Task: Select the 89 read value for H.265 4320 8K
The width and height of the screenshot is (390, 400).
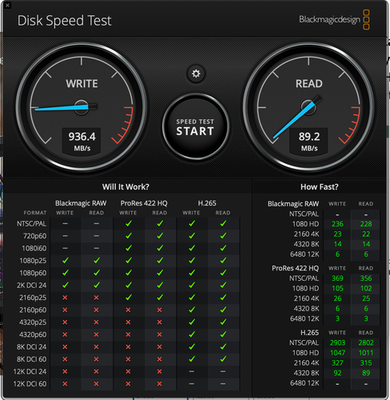Action: coord(366,373)
